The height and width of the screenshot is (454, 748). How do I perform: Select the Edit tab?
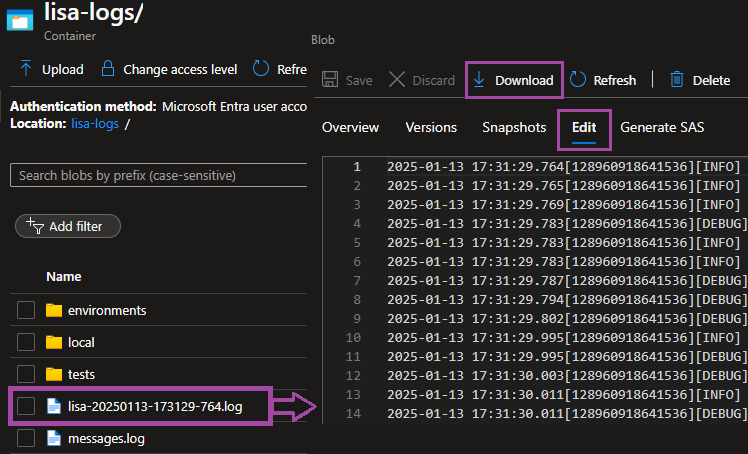pyautogui.click(x=584, y=127)
